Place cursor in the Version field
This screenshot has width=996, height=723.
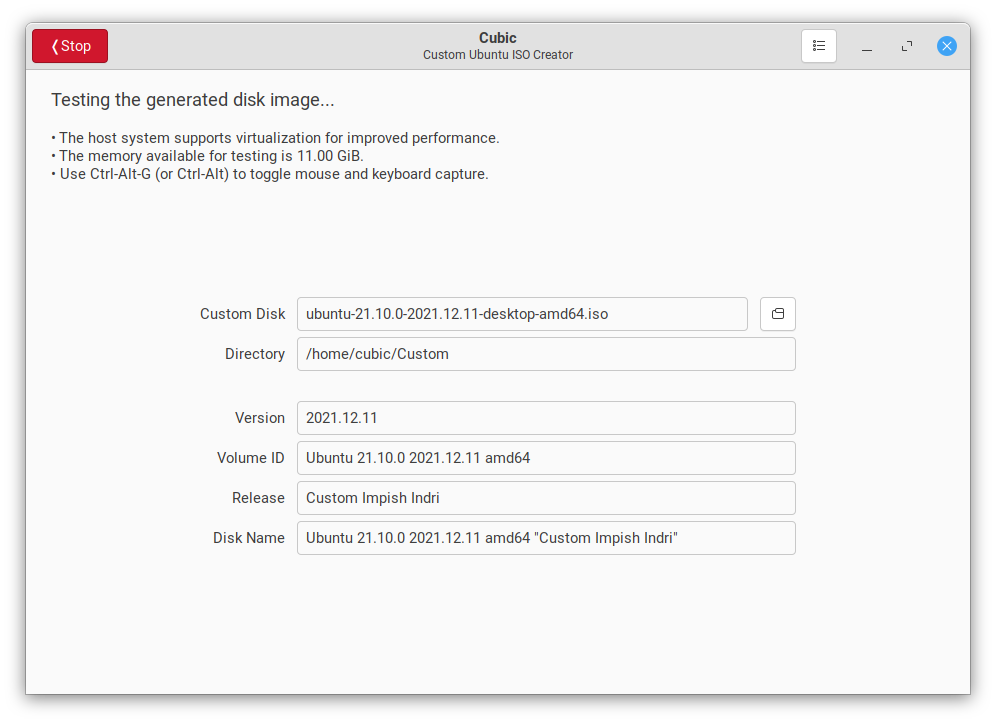[546, 417]
